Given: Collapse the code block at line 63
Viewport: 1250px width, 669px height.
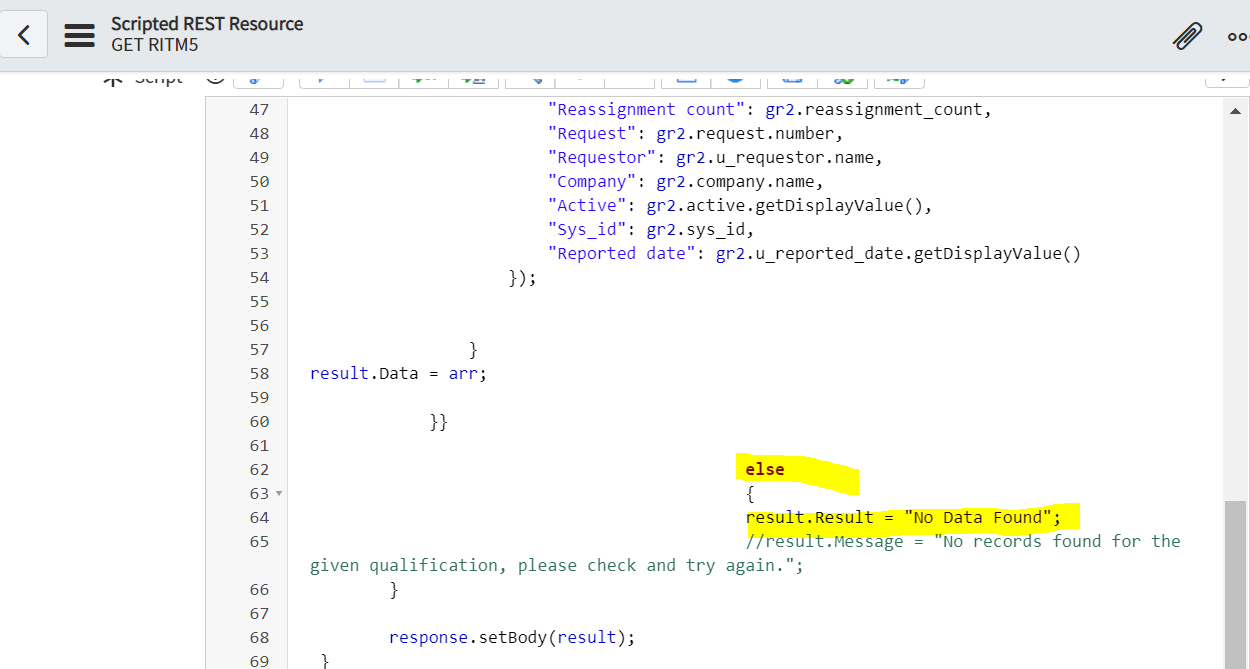Looking at the screenshot, I should click(x=278, y=493).
